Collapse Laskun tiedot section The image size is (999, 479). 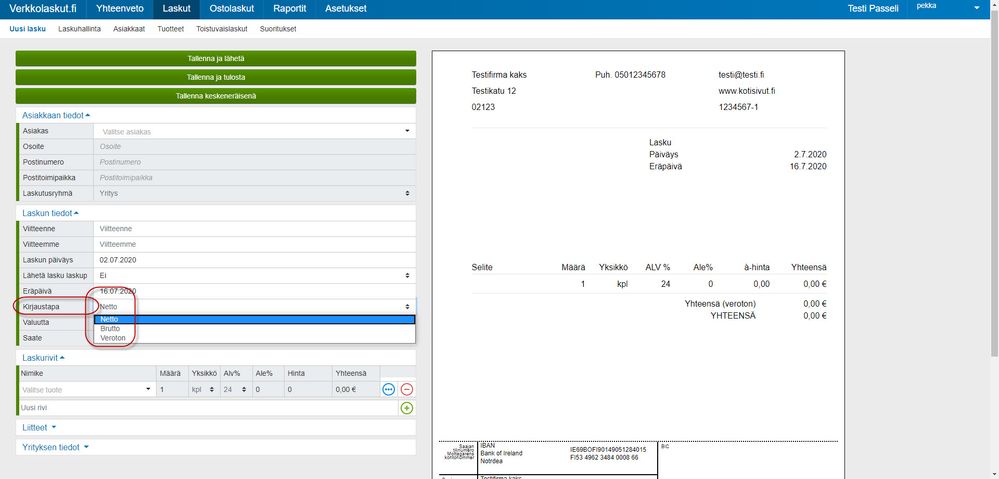(x=50, y=213)
